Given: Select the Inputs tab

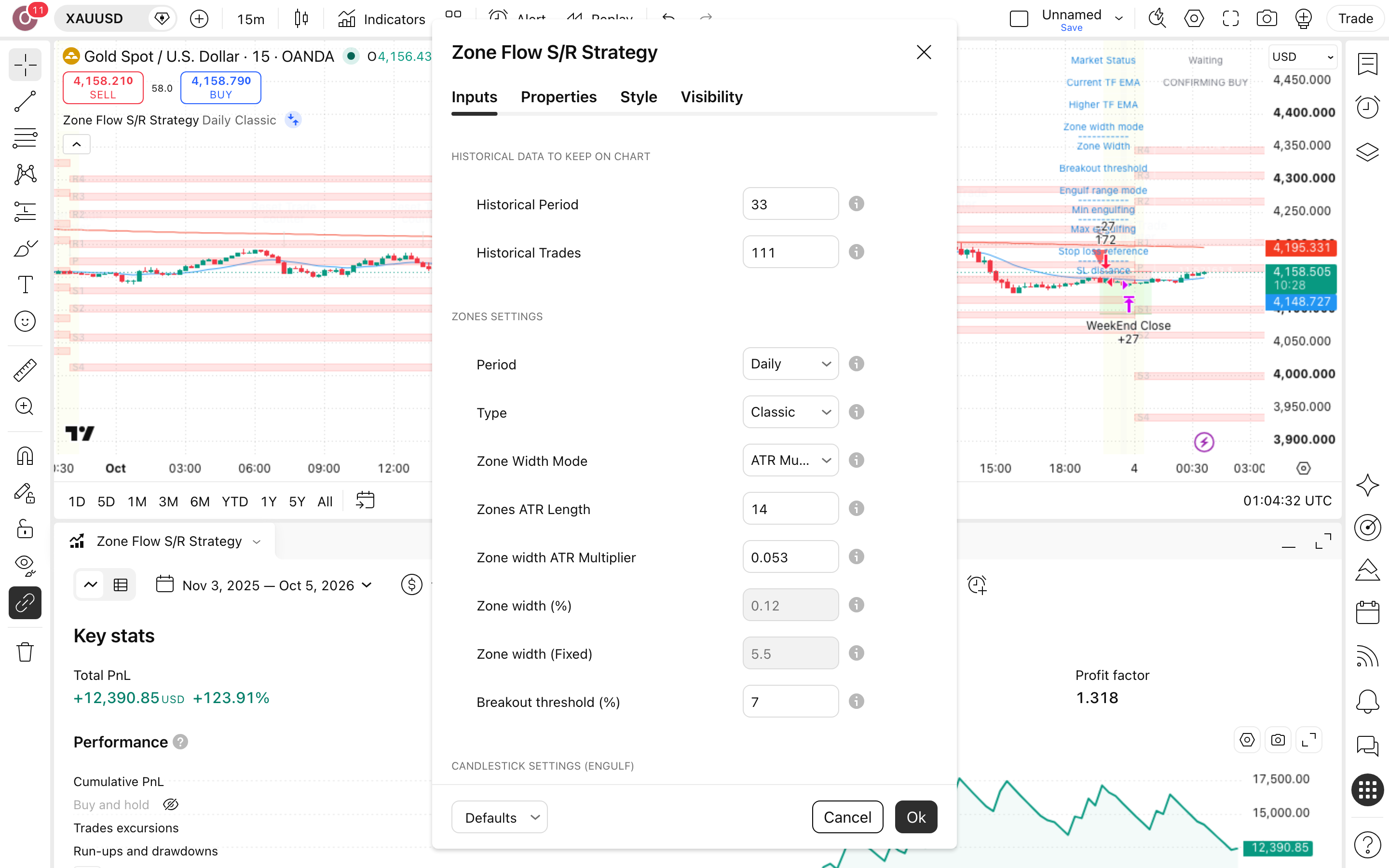Looking at the screenshot, I should [474, 97].
